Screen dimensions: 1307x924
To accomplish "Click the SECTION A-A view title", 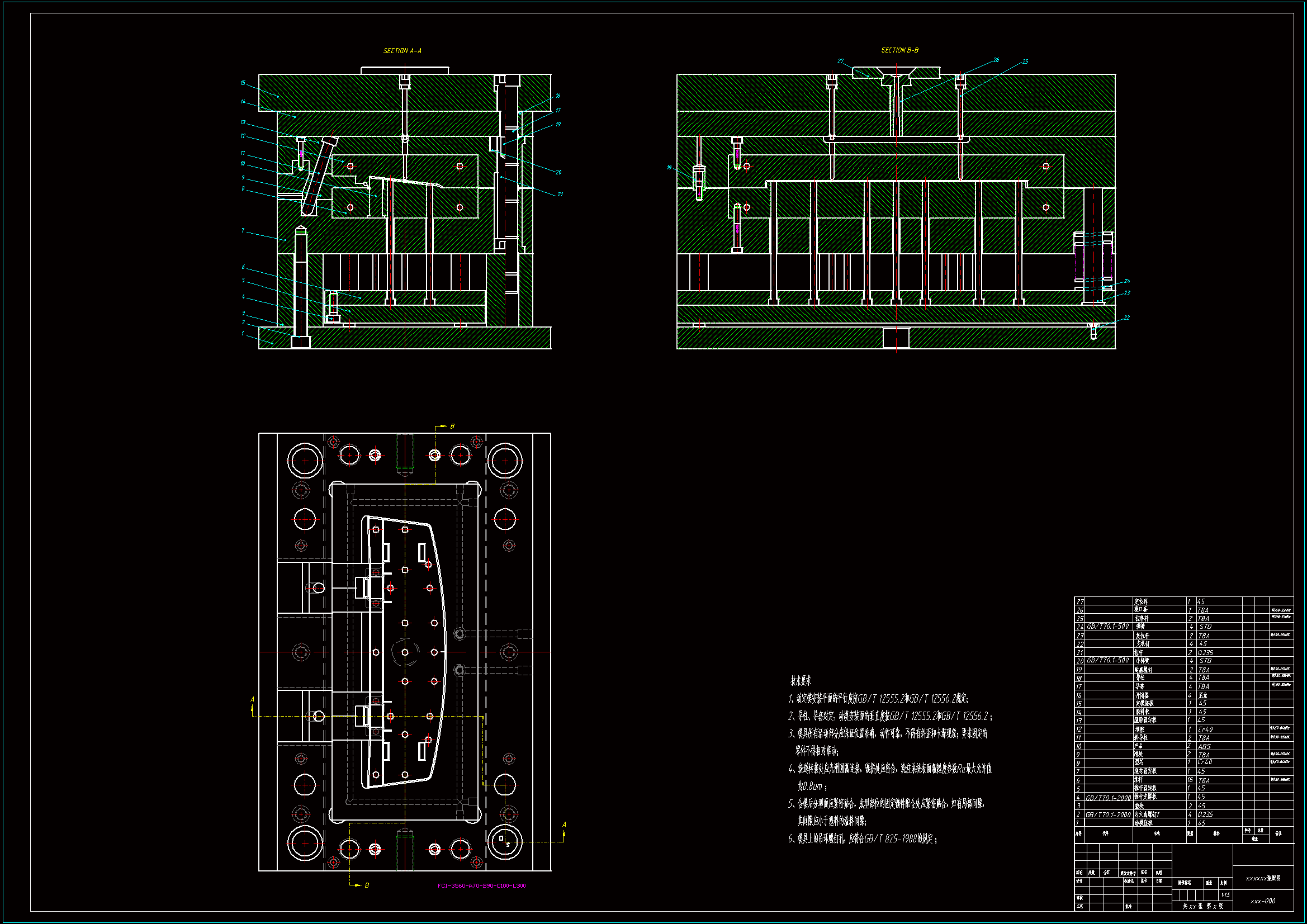I will [x=402, y=51].
